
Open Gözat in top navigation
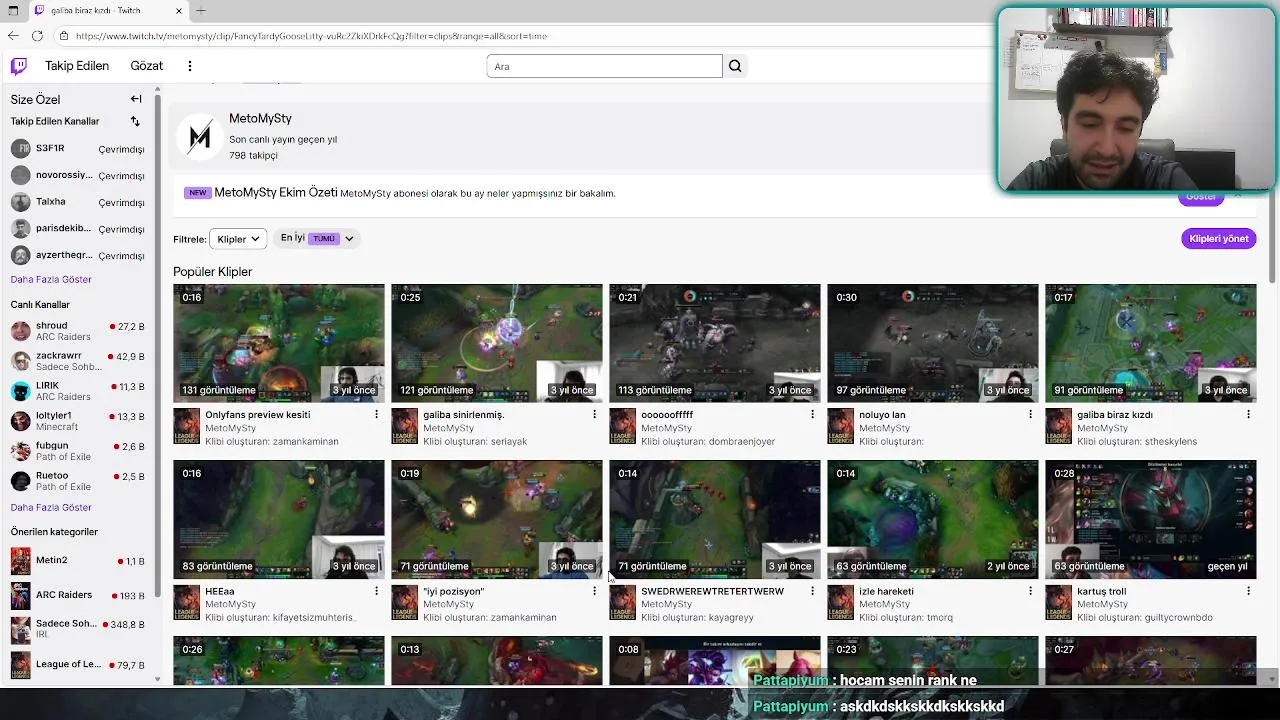146,66
